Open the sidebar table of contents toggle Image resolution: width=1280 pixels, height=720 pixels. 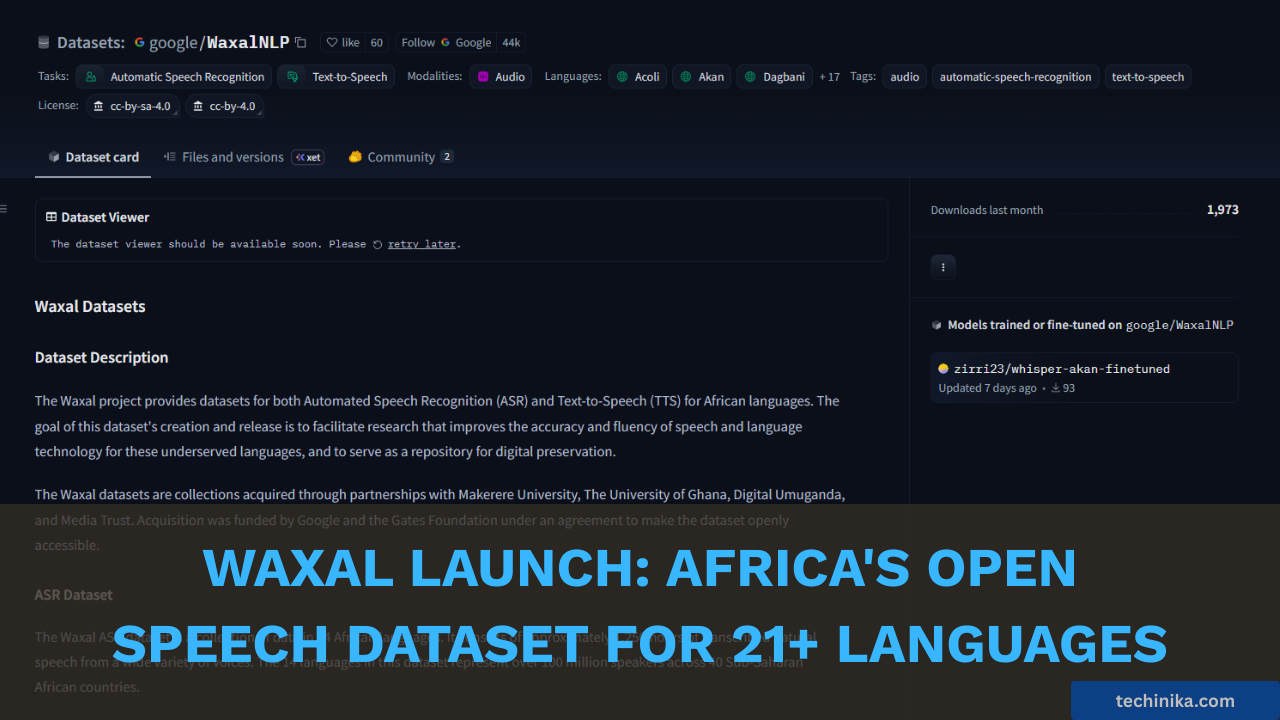4,208
